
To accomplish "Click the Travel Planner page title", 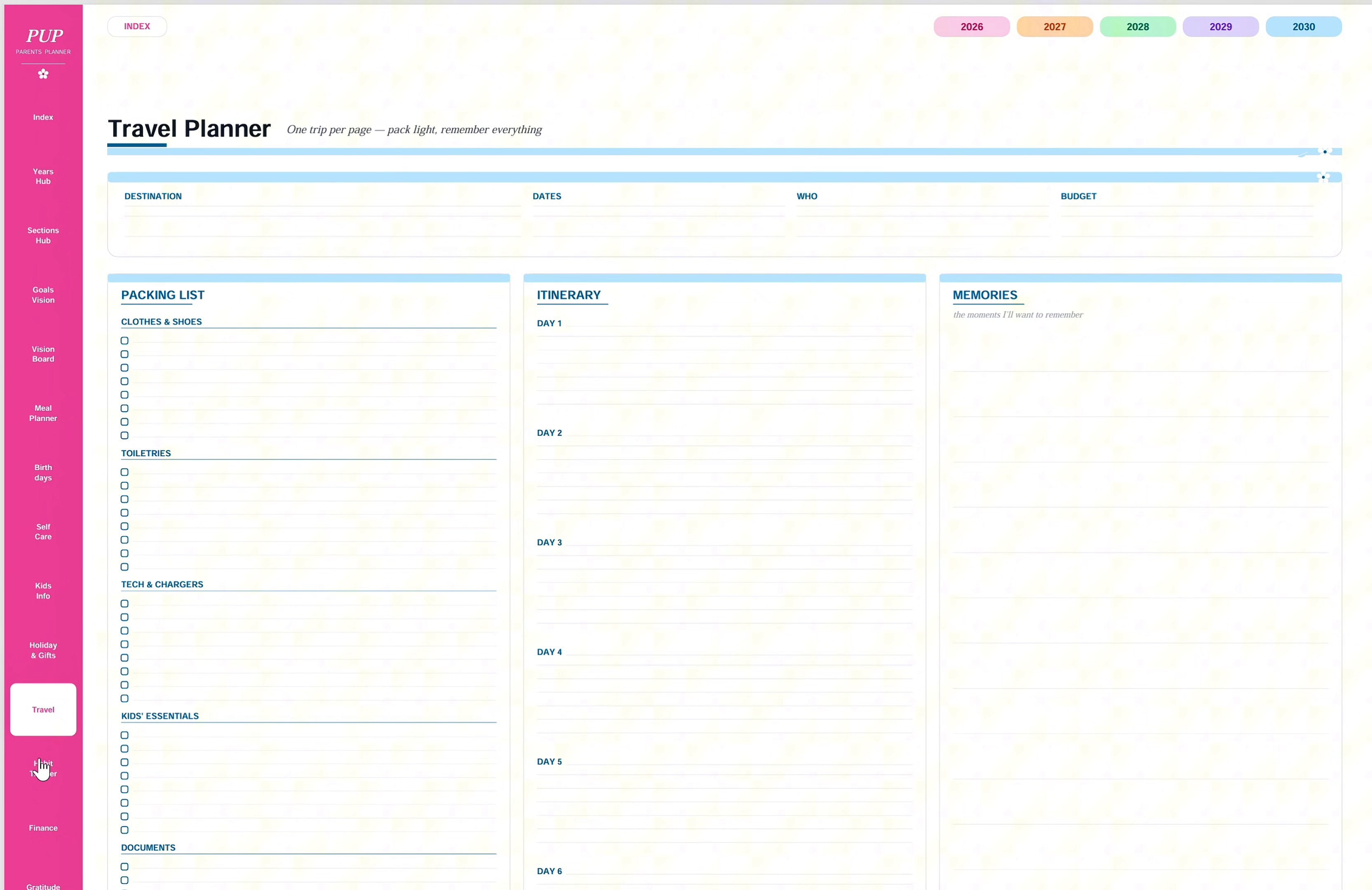I will pyautogui.click(x=189, y=129).
